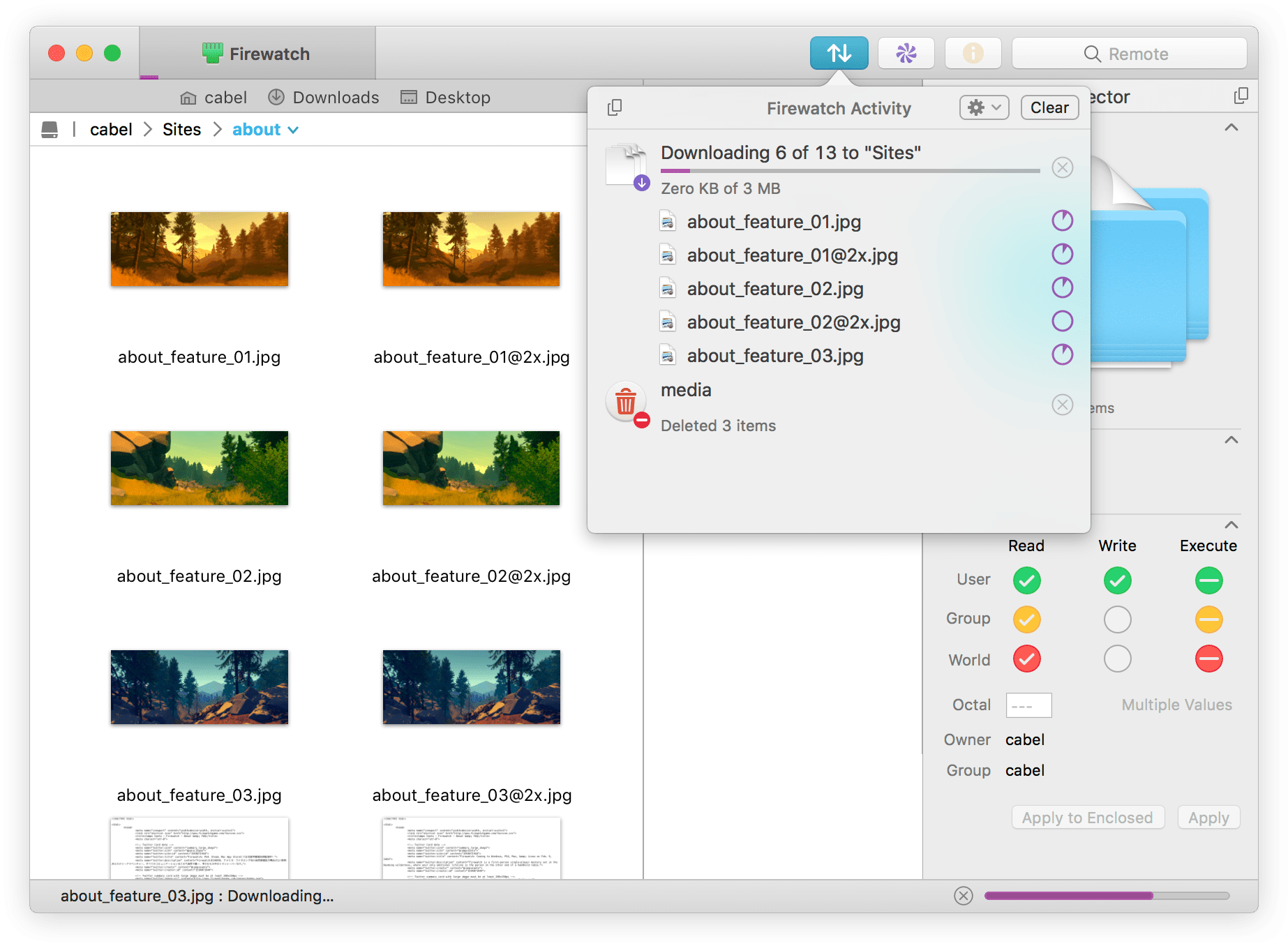The width and height of the screenshot is (1288, 946).
Task: Toggle User Write permission
Action: pos(1117,580)
